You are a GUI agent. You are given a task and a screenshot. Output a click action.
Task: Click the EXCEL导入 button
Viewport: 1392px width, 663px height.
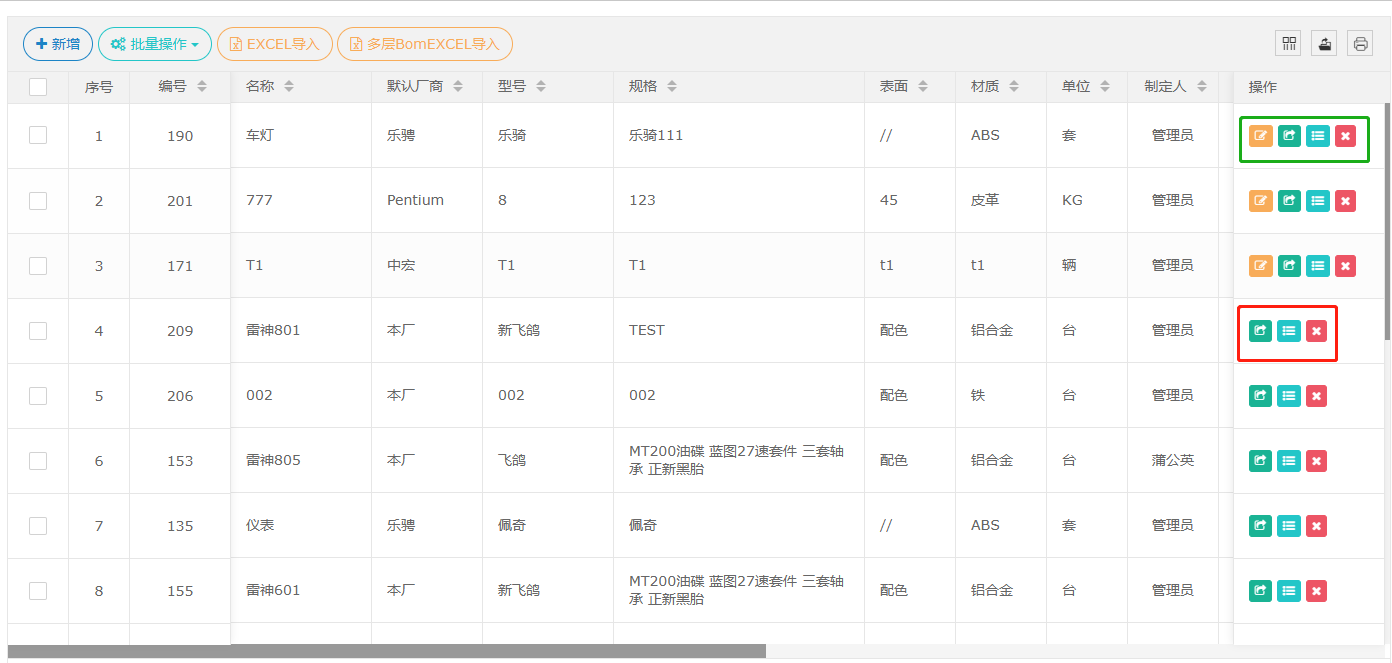[275, 44]
